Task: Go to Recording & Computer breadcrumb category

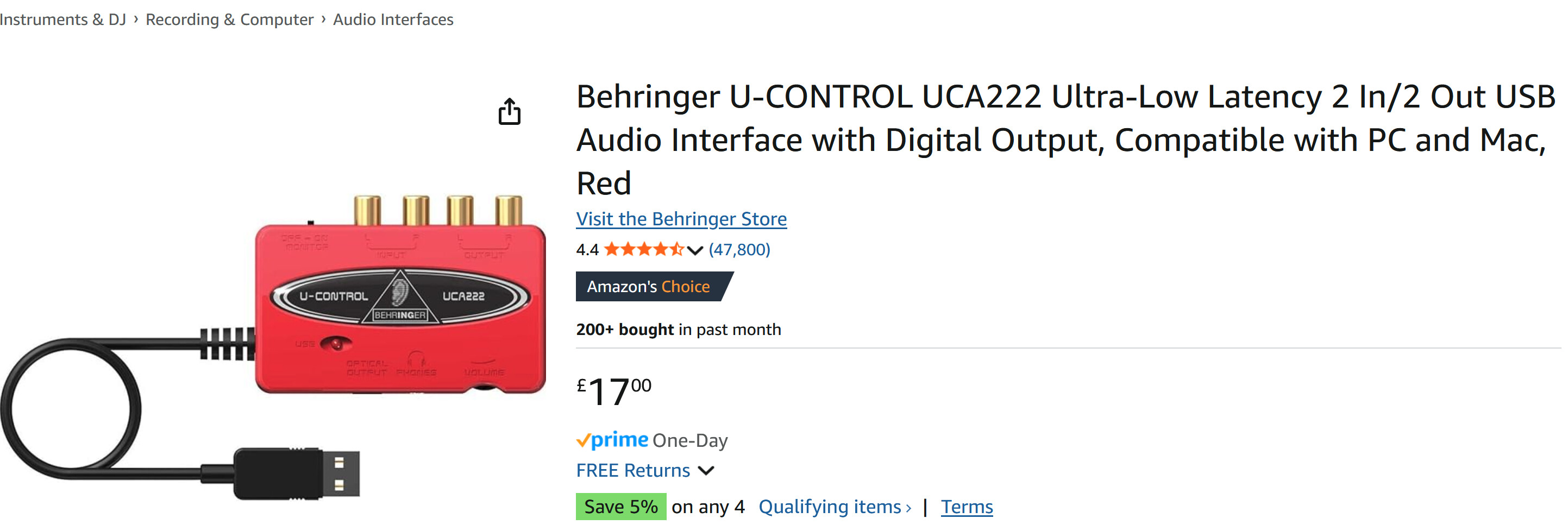Action: click(229, 20)
